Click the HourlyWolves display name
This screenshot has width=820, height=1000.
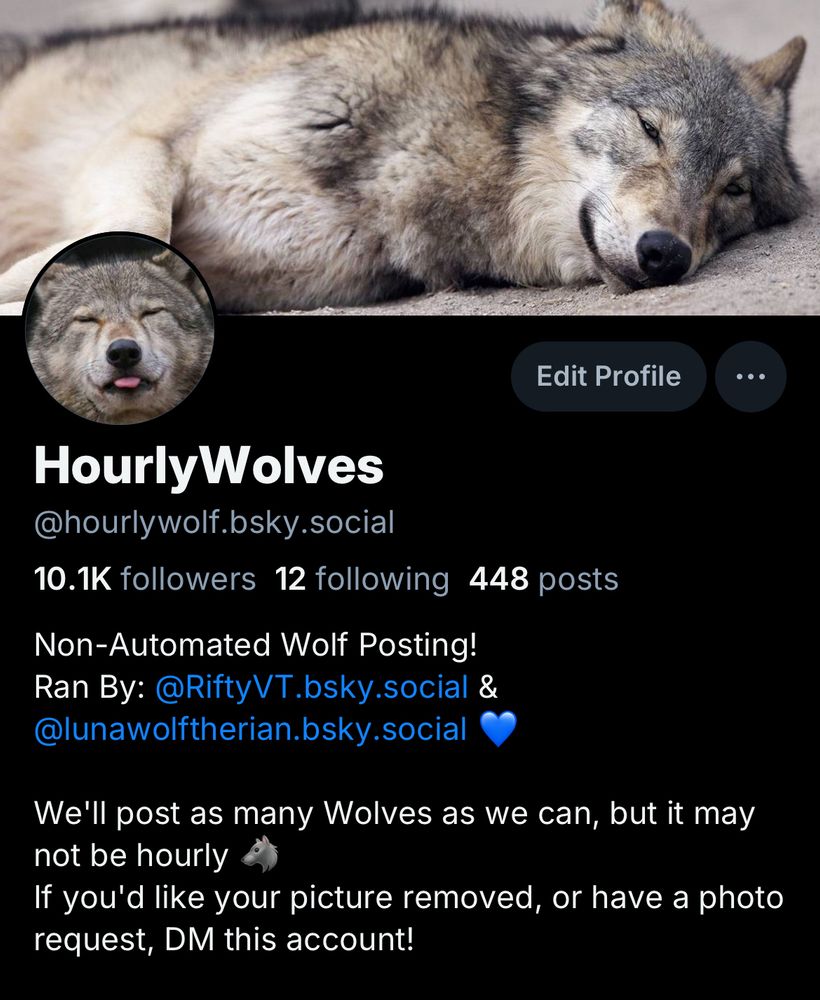tap(209, 466)
